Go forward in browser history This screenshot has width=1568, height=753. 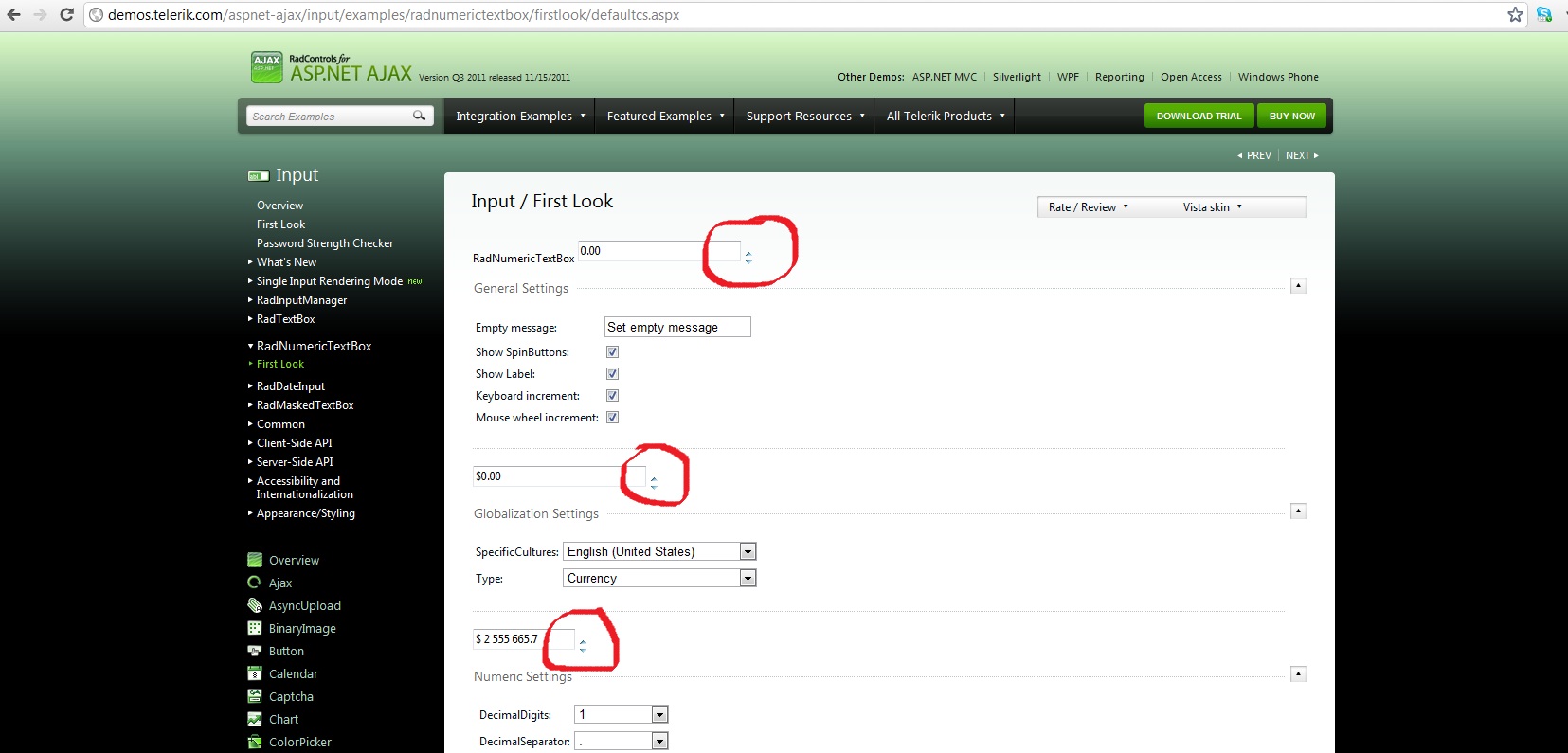(40, 15)
